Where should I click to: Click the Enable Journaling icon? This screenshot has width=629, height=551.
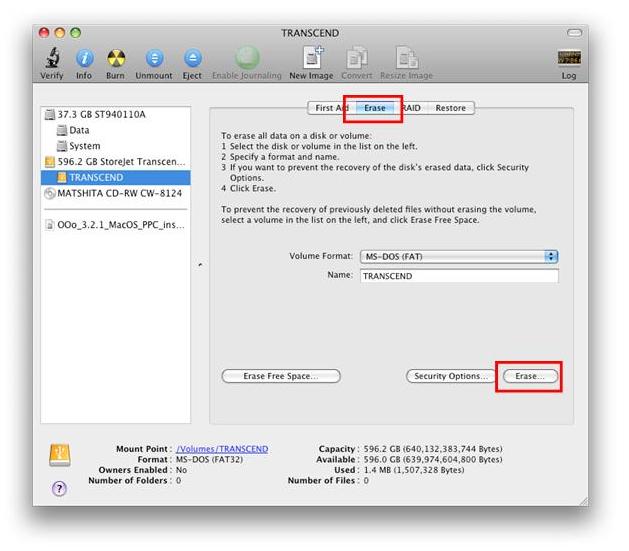click(247, 58)
